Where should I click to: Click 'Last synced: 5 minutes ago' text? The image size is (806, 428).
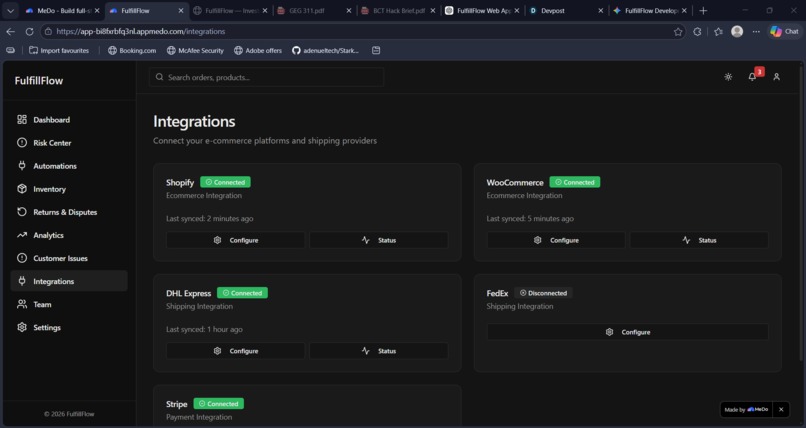point(530,218)
